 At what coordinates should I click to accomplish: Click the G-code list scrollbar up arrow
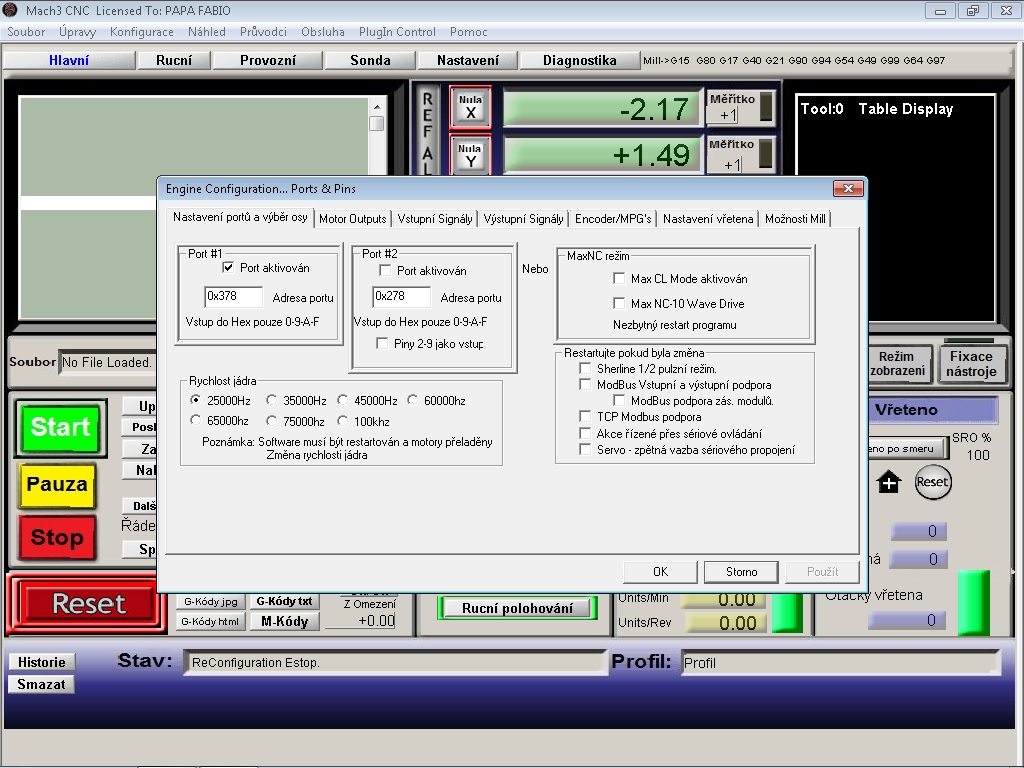point(377,106)
